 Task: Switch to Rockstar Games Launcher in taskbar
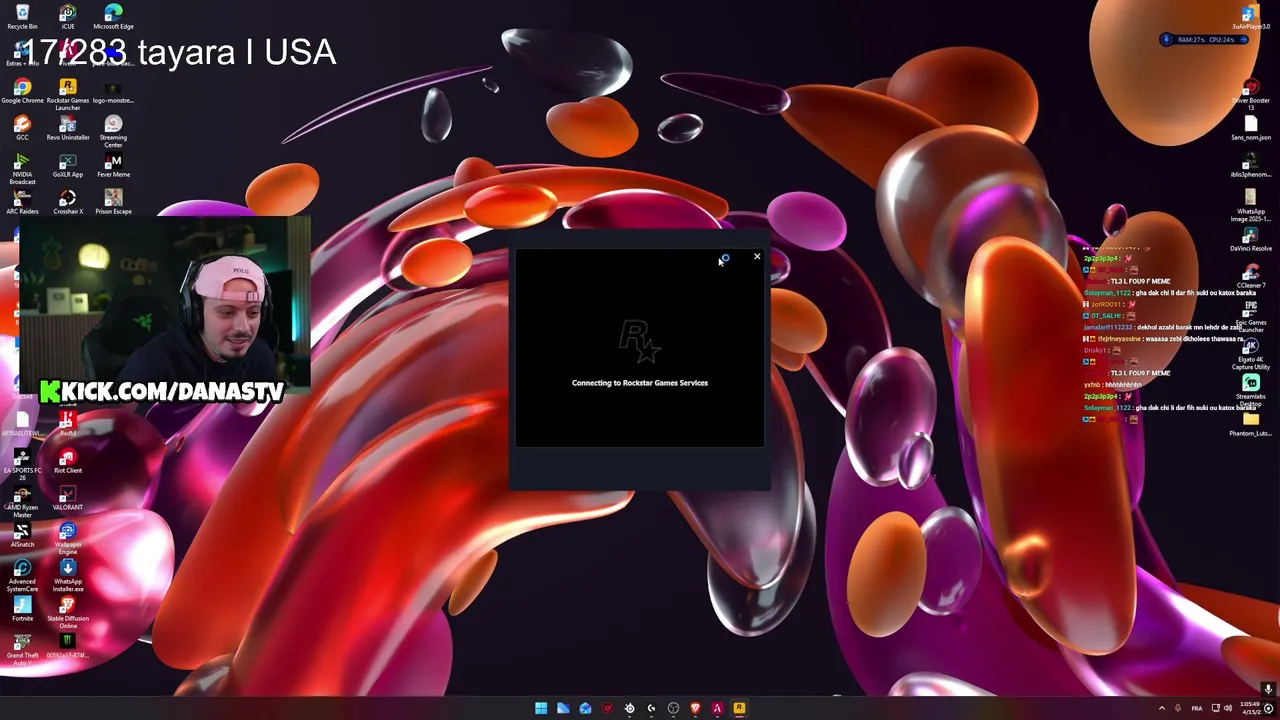click(x=739, y=708)
